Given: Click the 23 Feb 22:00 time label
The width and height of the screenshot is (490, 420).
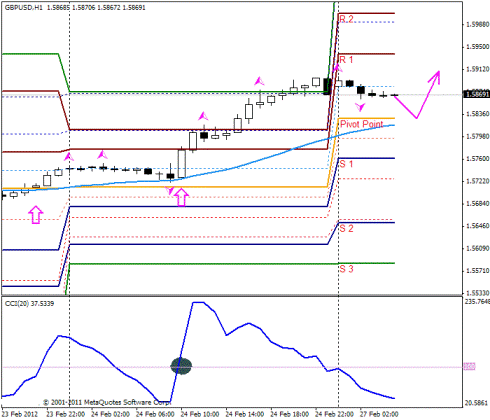Looking at the screenshot, I should 65,414.
